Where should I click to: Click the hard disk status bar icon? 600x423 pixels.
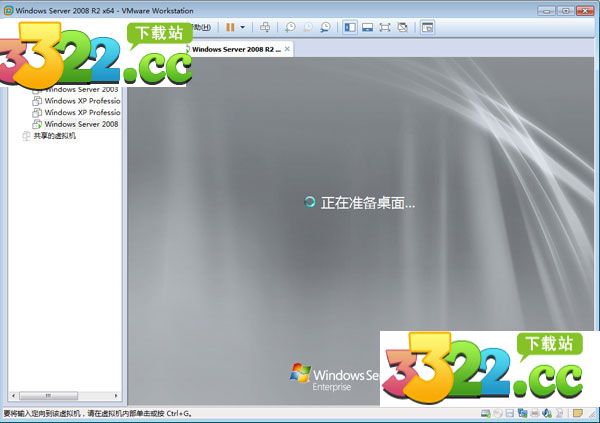486,413
